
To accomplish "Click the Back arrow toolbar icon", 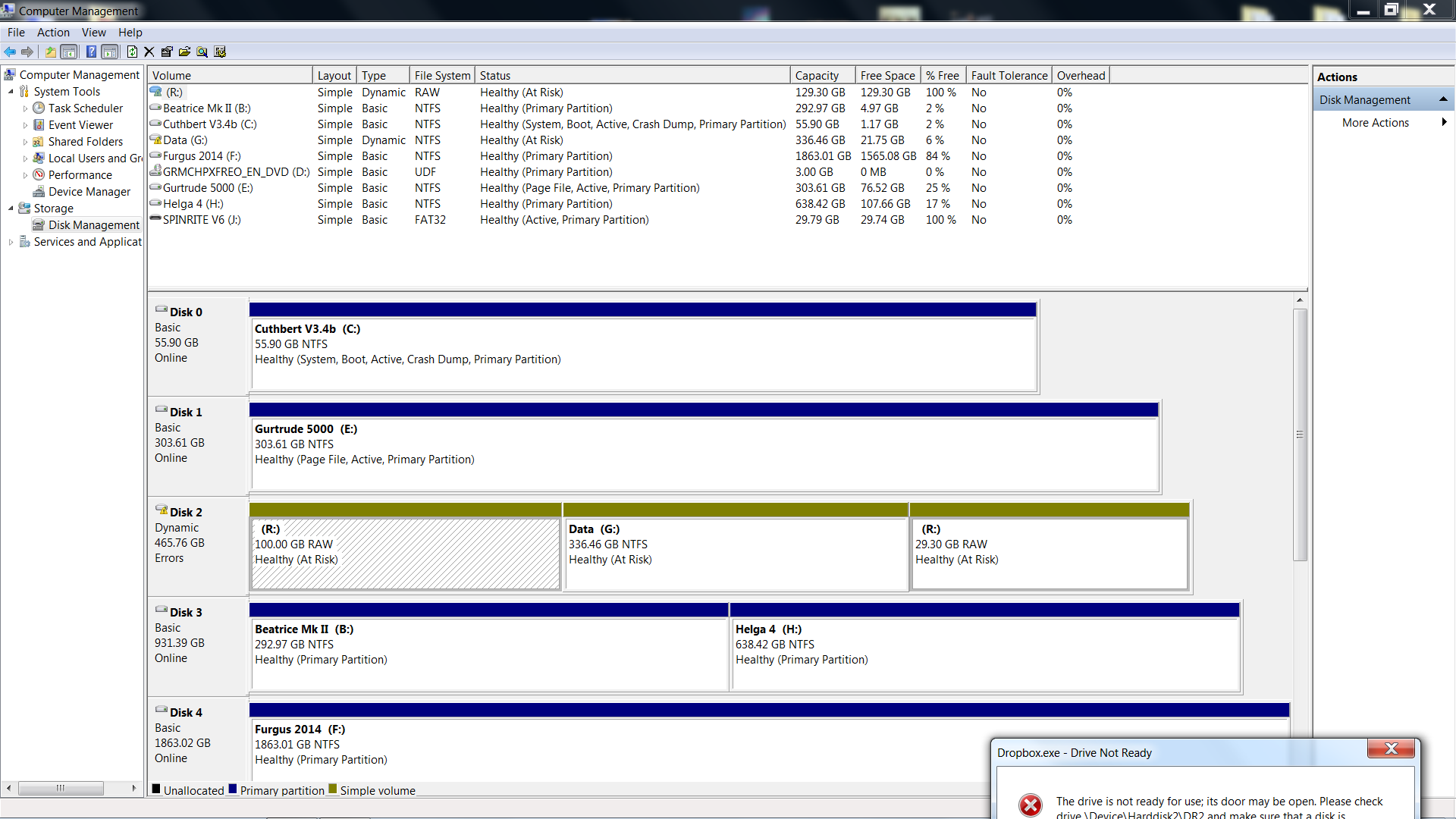I will click(10, 52).
